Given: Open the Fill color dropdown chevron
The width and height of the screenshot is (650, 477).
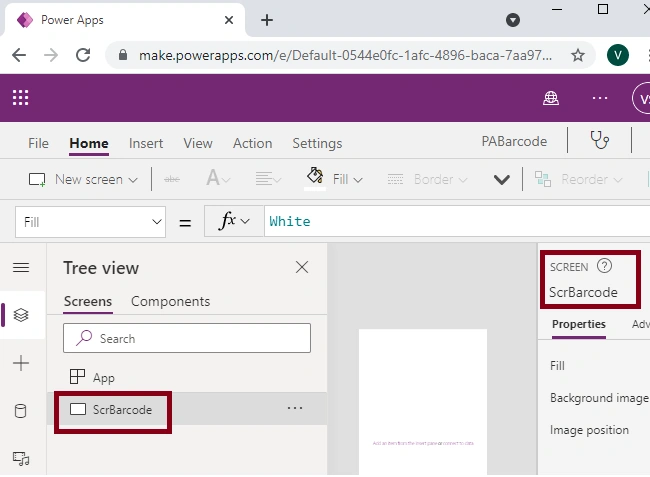Looking at the screenshot, I should coord(358,180).
